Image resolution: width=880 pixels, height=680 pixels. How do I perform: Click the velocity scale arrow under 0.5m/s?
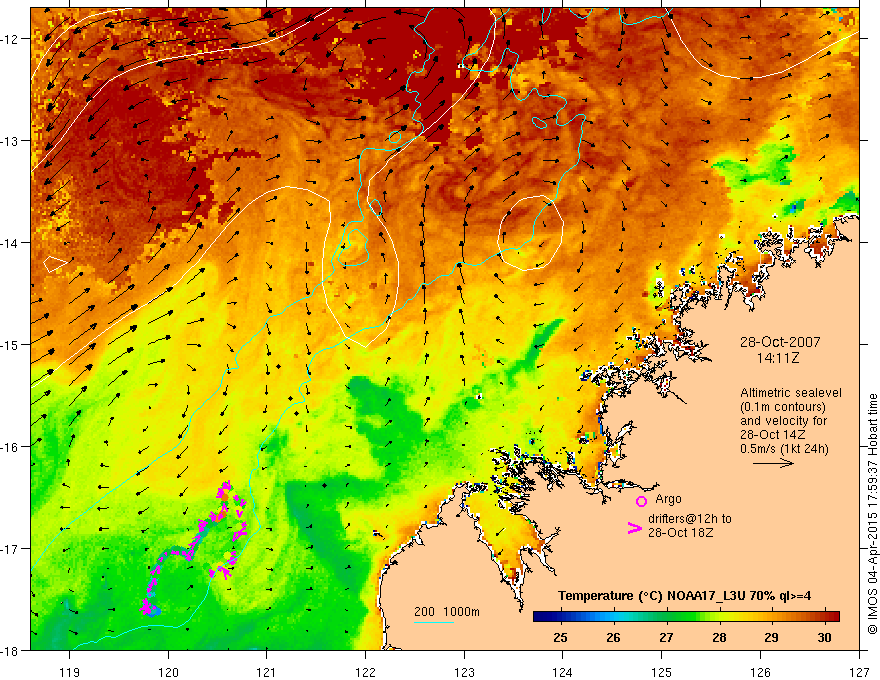click(773, 463)
